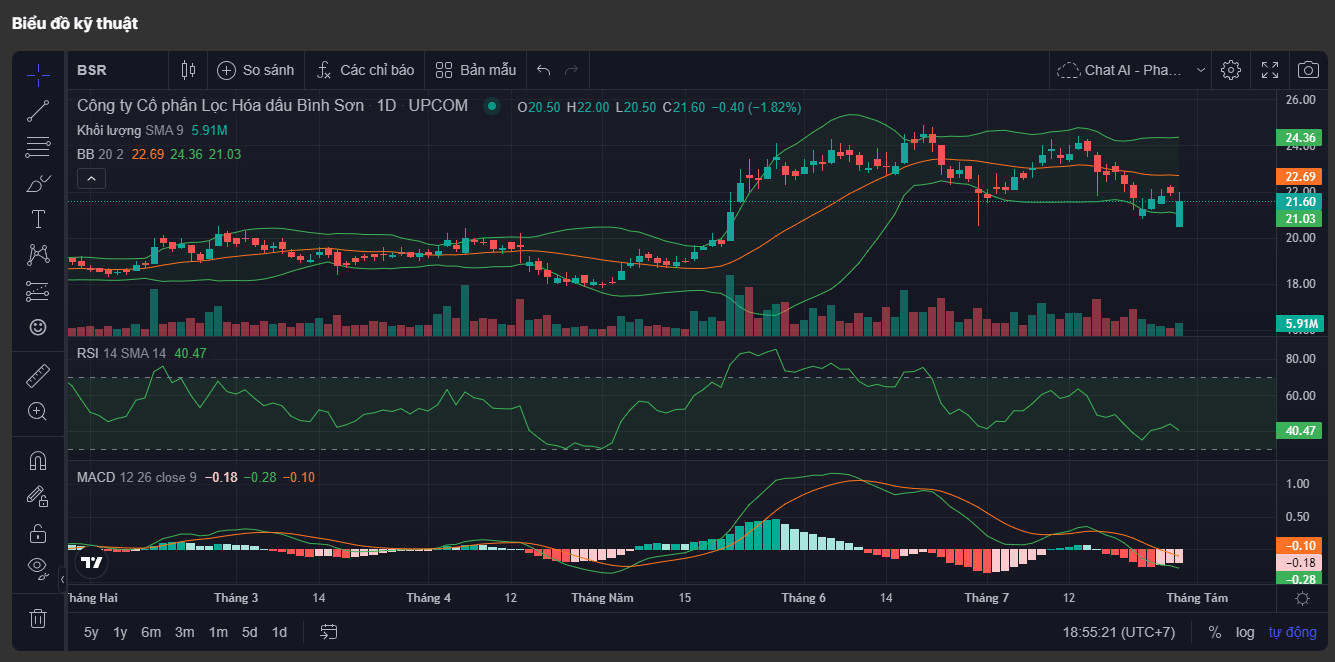The width and height of the screenshot is (1335, 662).
Task: Toggle percent scale on price axis
Action: [1215, 632]
